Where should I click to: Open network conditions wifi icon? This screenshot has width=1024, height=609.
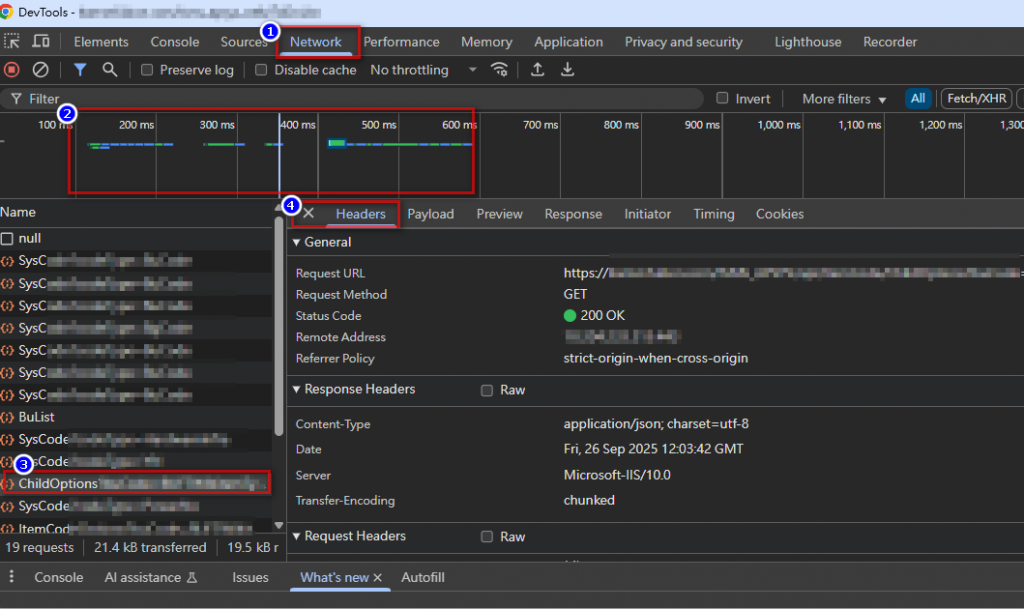point(500,70)
